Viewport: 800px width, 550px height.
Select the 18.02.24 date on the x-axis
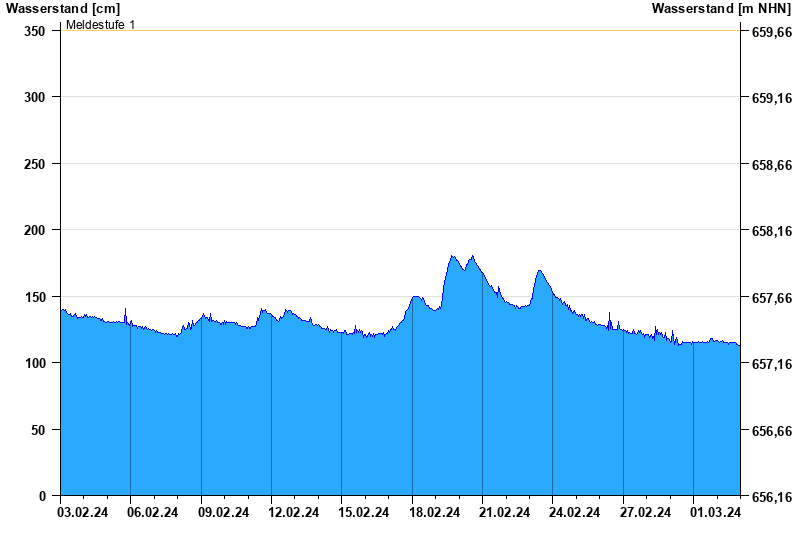(x=435, y=513)
